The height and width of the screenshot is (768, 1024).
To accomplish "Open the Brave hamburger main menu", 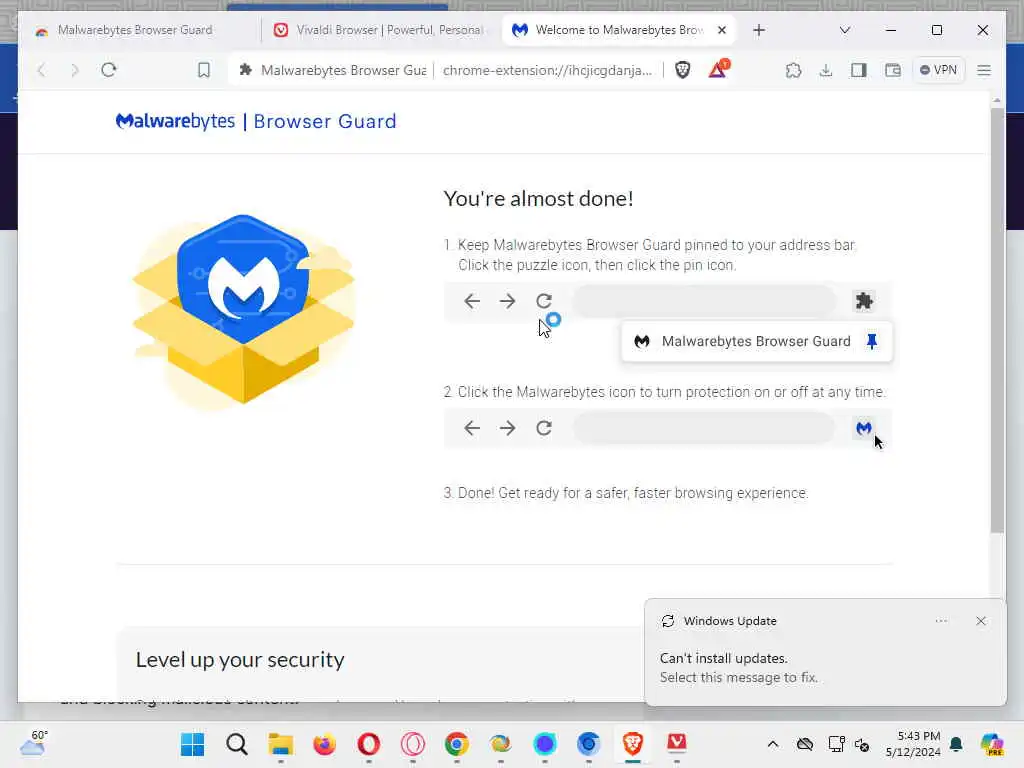I will click(x=984, y=70).
